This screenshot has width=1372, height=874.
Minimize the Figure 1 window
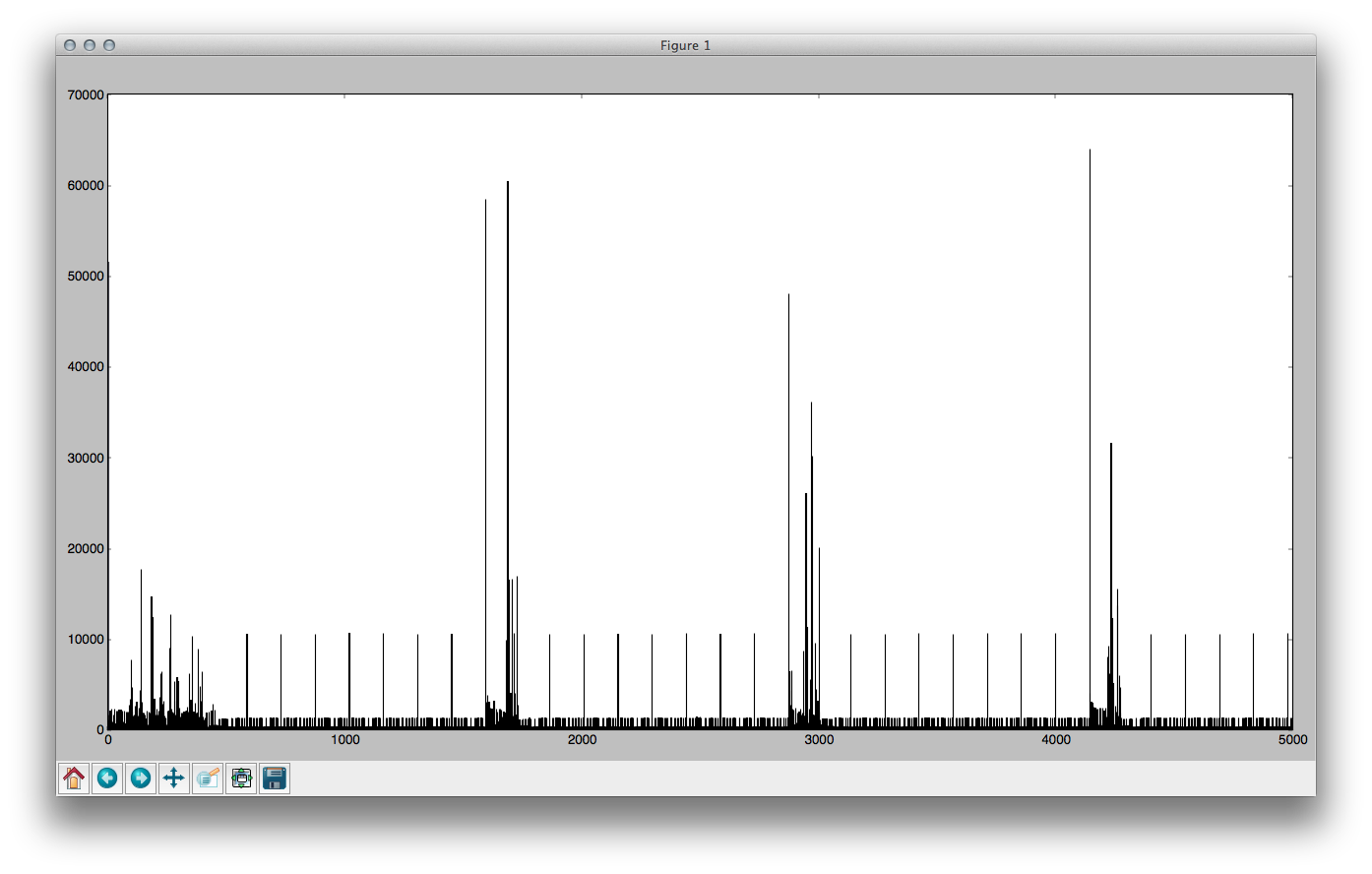pyautogui.click(x=90, y=45)
